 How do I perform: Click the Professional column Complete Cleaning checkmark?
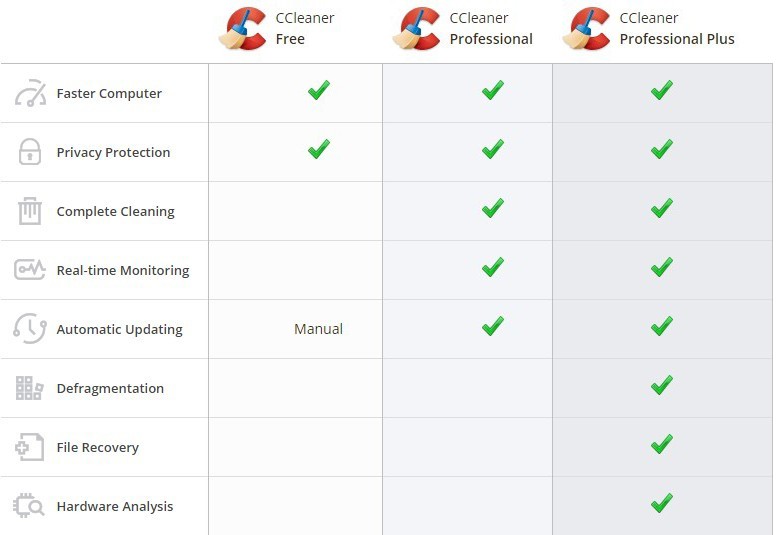pyautogui.click(x=493, y=208)
